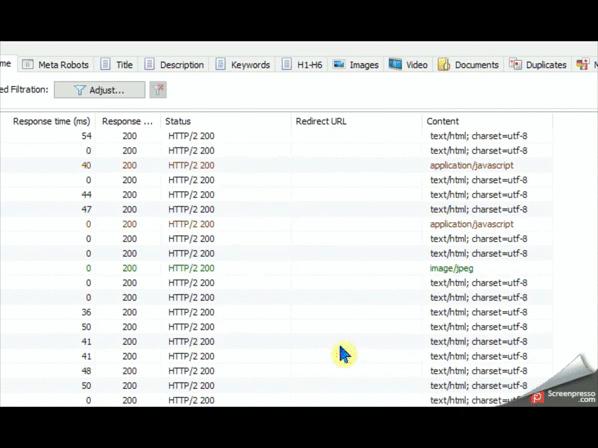Open the Description tab
The height and width of the screenshot is (448, 598).
point(175,65)
